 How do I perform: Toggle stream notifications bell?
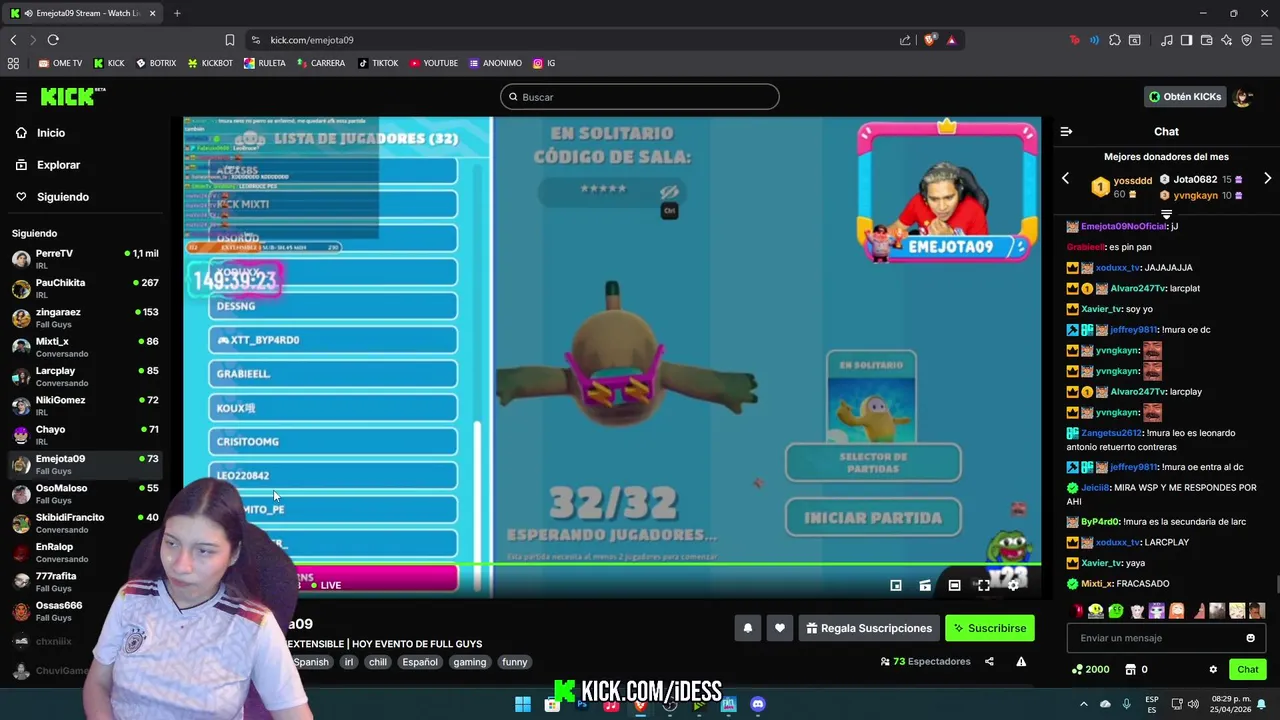coord(747,628)
